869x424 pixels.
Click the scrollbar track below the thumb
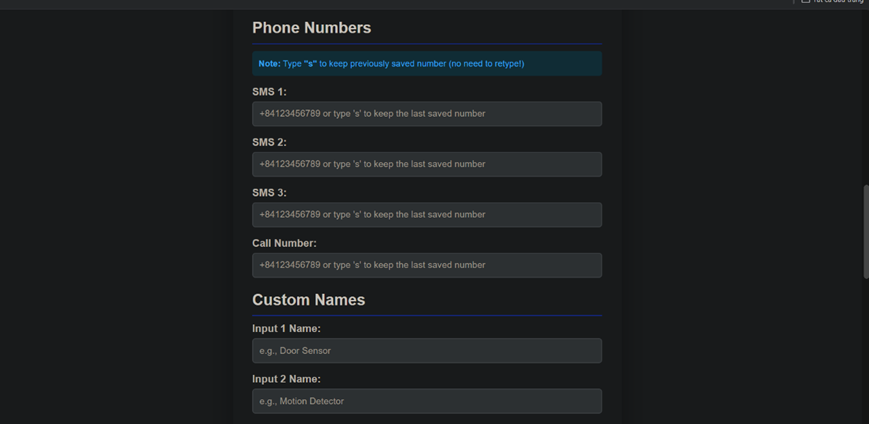tap(865, 350)
